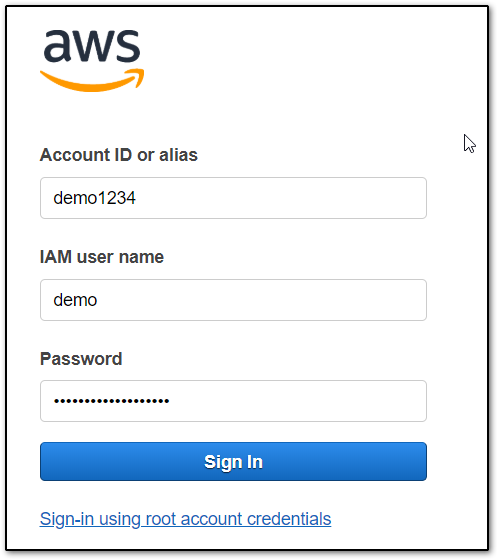Click the 'demo1234' text in account field
Screen dimensions: 498x560
pos(94,198)
